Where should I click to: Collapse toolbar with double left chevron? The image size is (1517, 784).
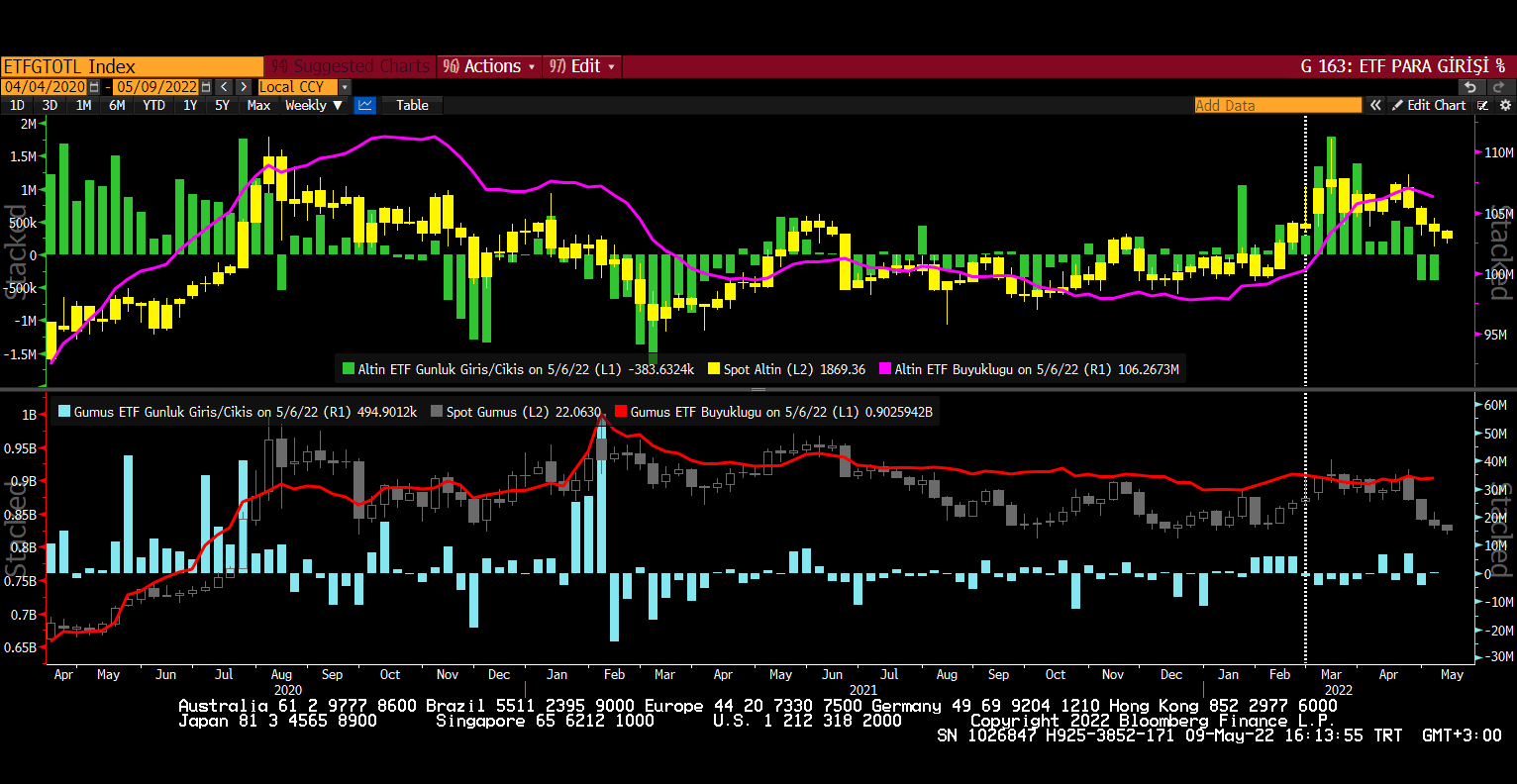click(x=1375, y=105)
